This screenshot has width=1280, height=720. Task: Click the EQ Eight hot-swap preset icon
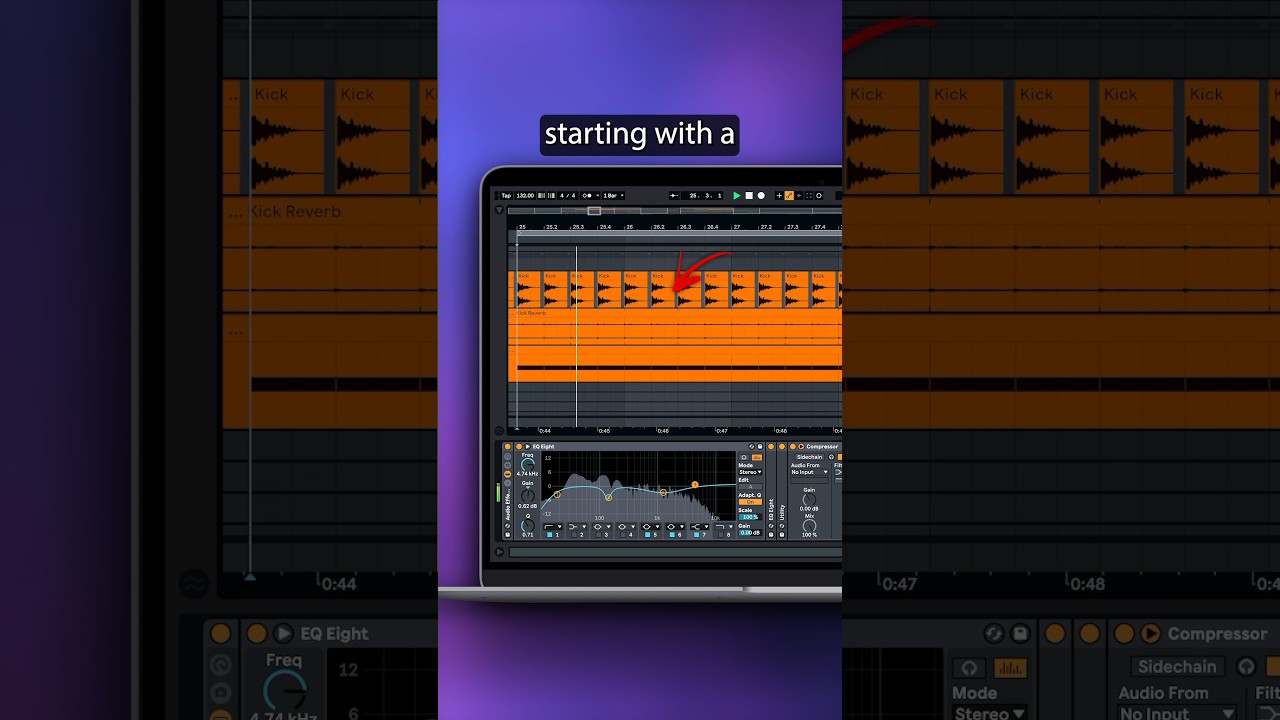(x=752, y=447)
